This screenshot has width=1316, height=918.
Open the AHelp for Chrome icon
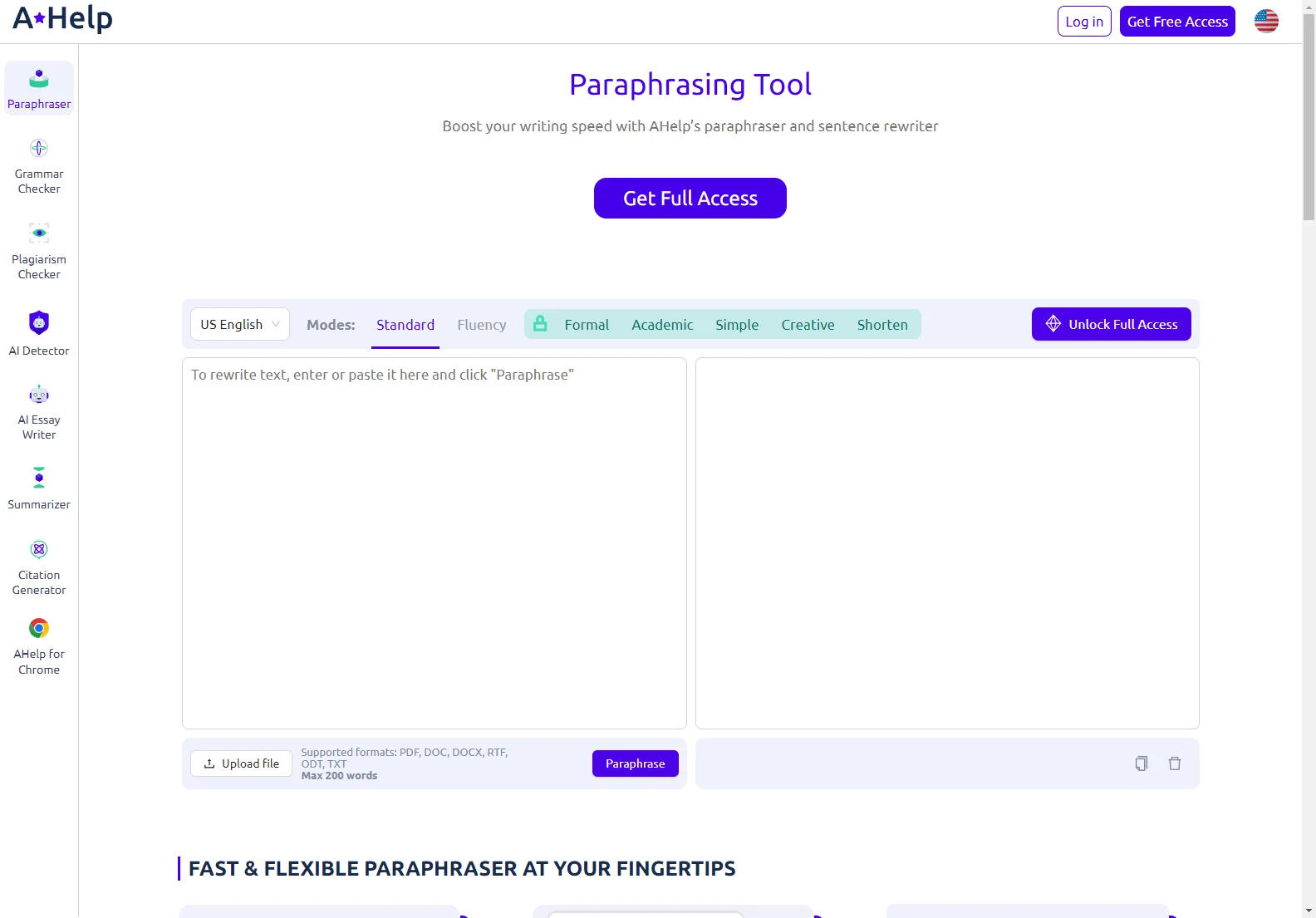39,628
